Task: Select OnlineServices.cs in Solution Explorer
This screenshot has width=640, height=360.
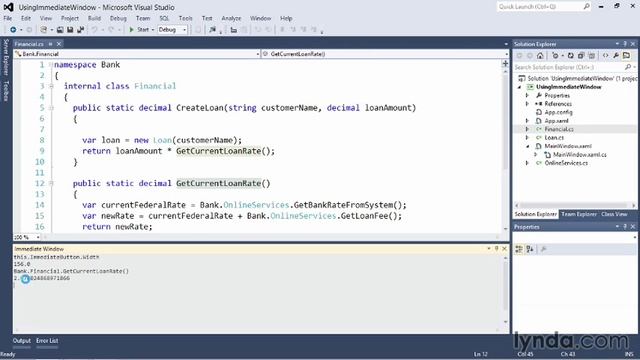Action: point(566,163)
